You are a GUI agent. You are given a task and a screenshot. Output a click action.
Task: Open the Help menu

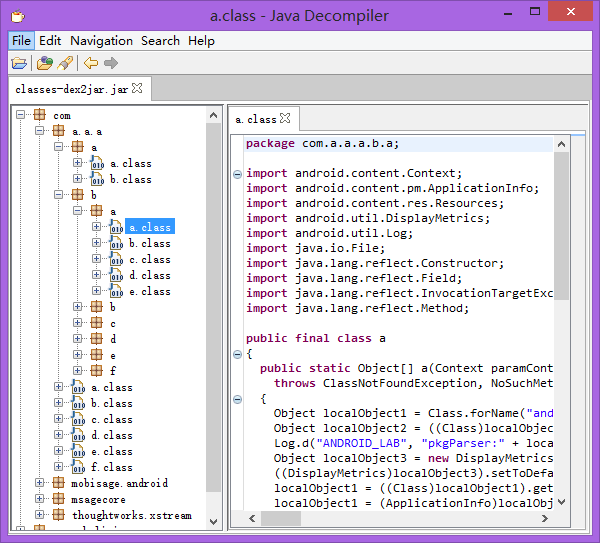[x=201, y=41]
